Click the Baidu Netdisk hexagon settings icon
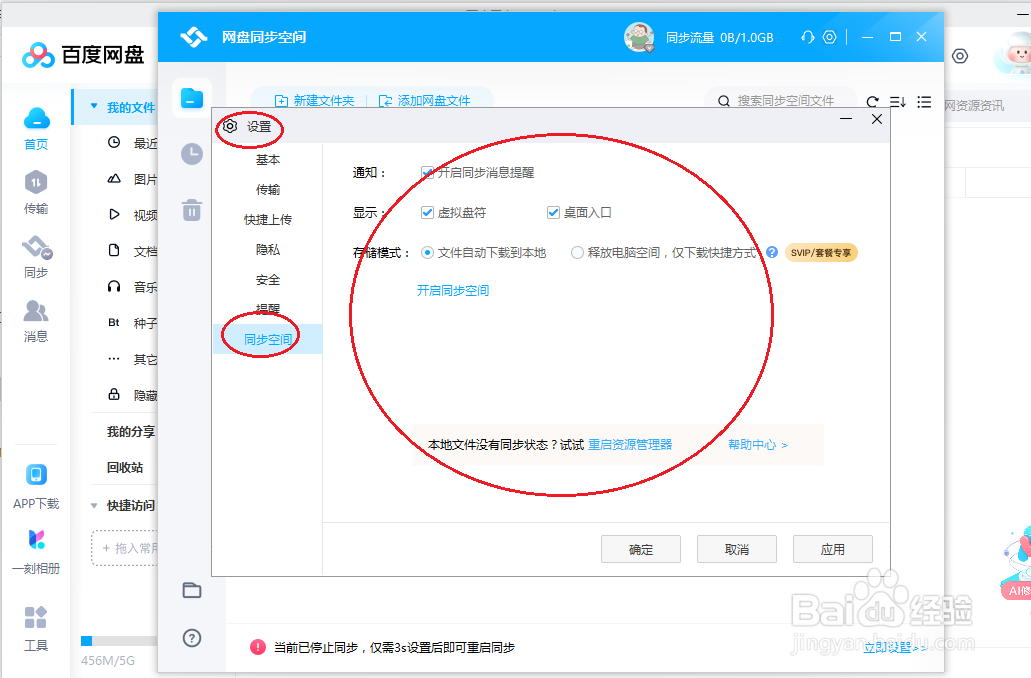1031x678 pixels. (x=960, y=56)
